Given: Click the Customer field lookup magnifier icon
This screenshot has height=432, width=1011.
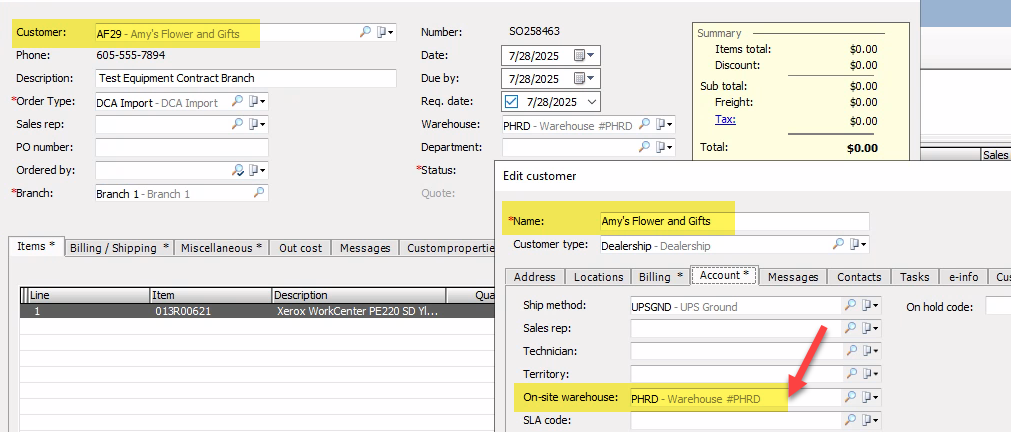Looking at the screenshot, I should [366, 32].
